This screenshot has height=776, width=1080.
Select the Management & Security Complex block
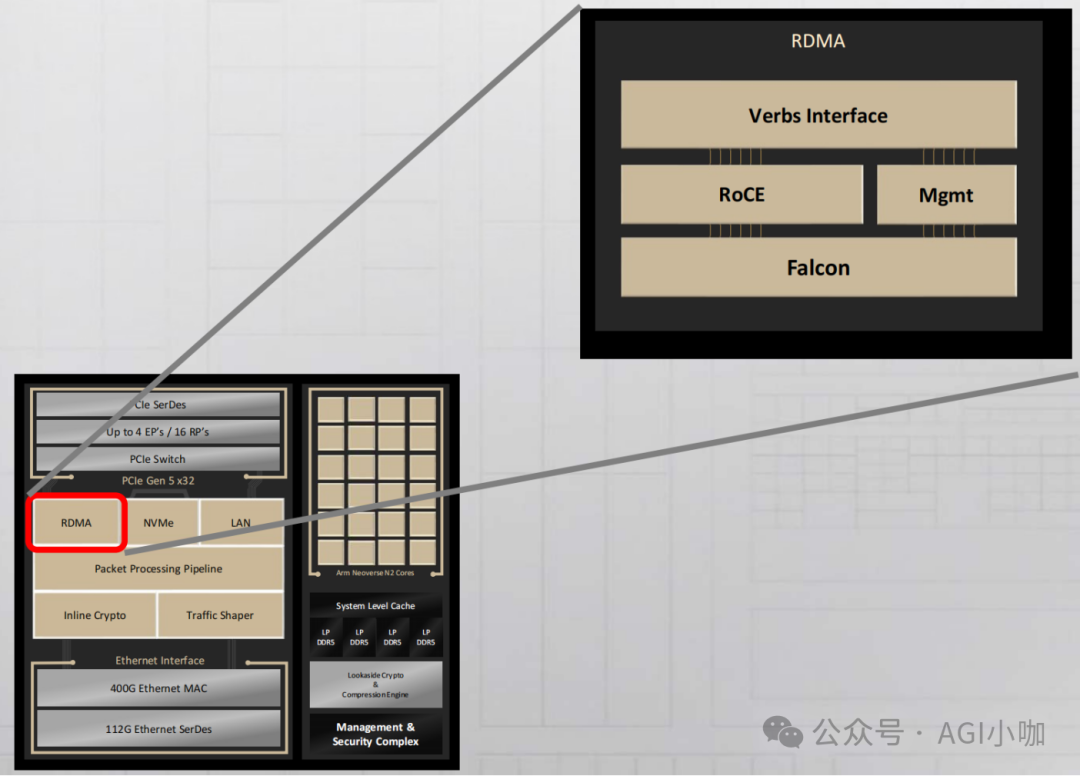(x=375, y=734)
